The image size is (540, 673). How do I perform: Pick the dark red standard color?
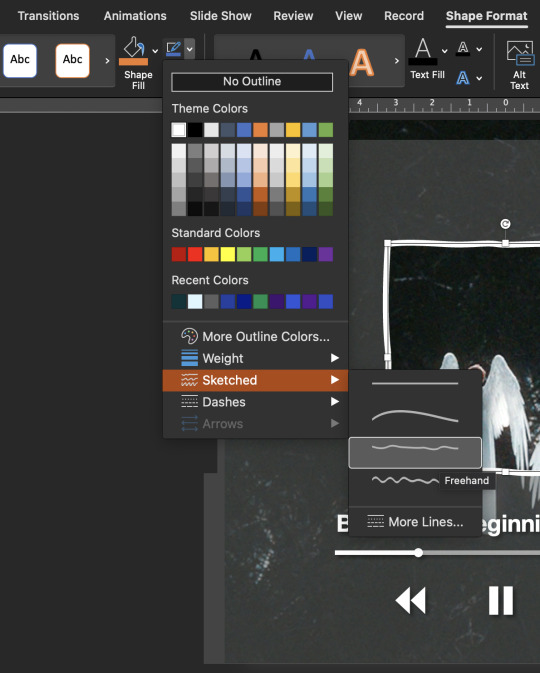click(x=179, y=254)
